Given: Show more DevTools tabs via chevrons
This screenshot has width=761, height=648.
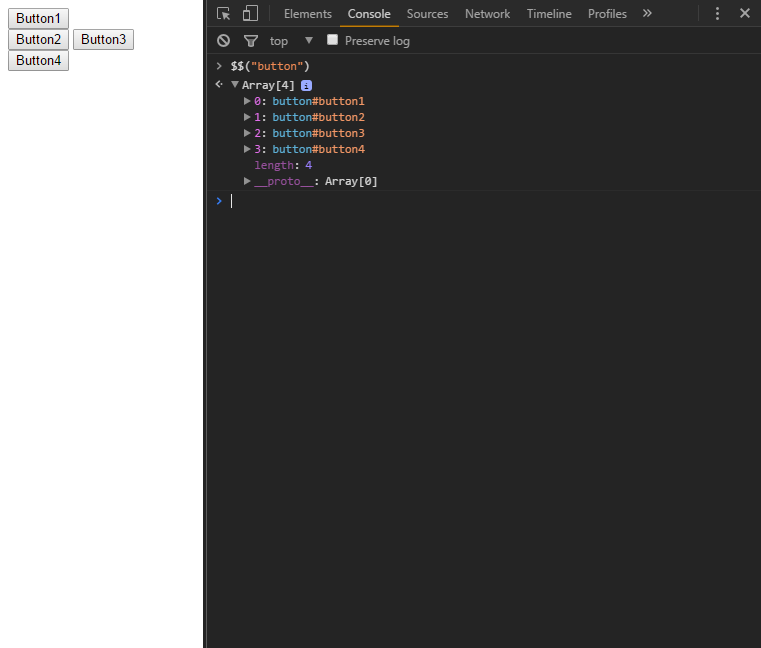Looking at the screenshot, I should pos(647,13).
